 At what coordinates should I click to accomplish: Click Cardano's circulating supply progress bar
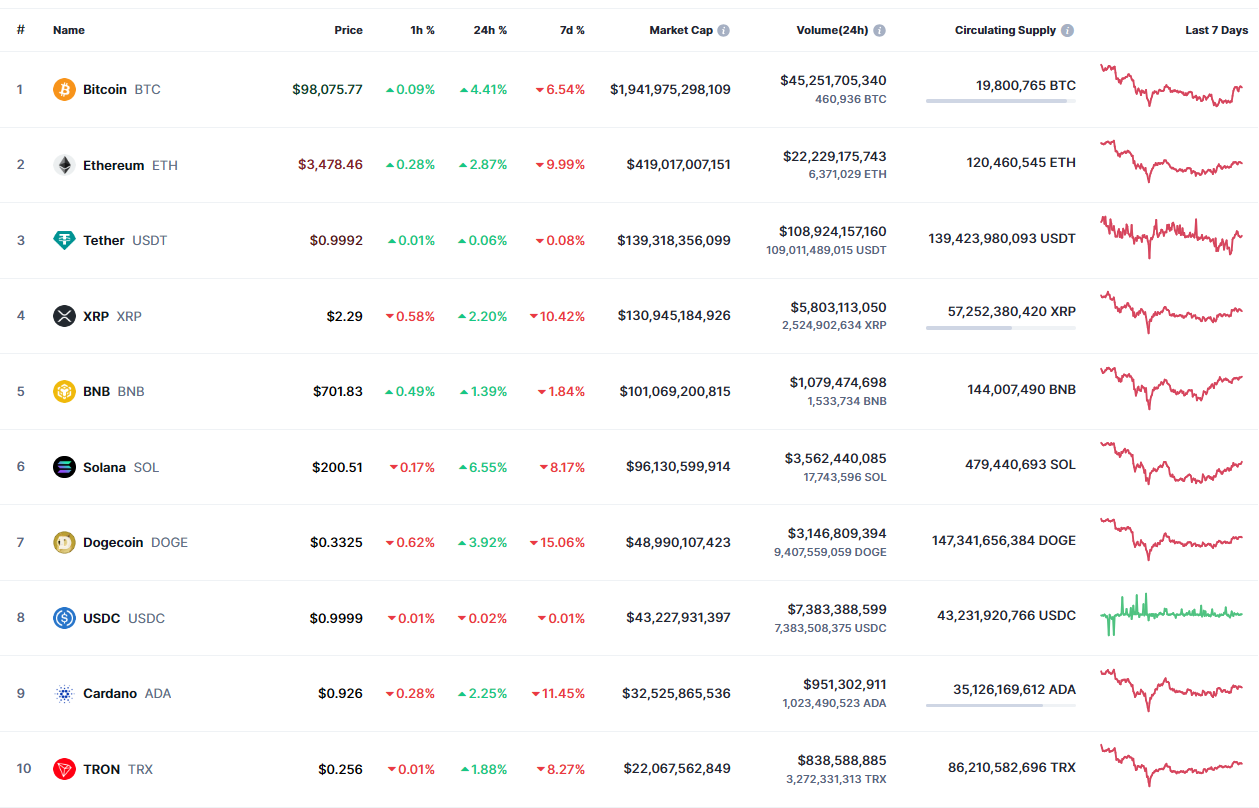[x=1001, y=705]
